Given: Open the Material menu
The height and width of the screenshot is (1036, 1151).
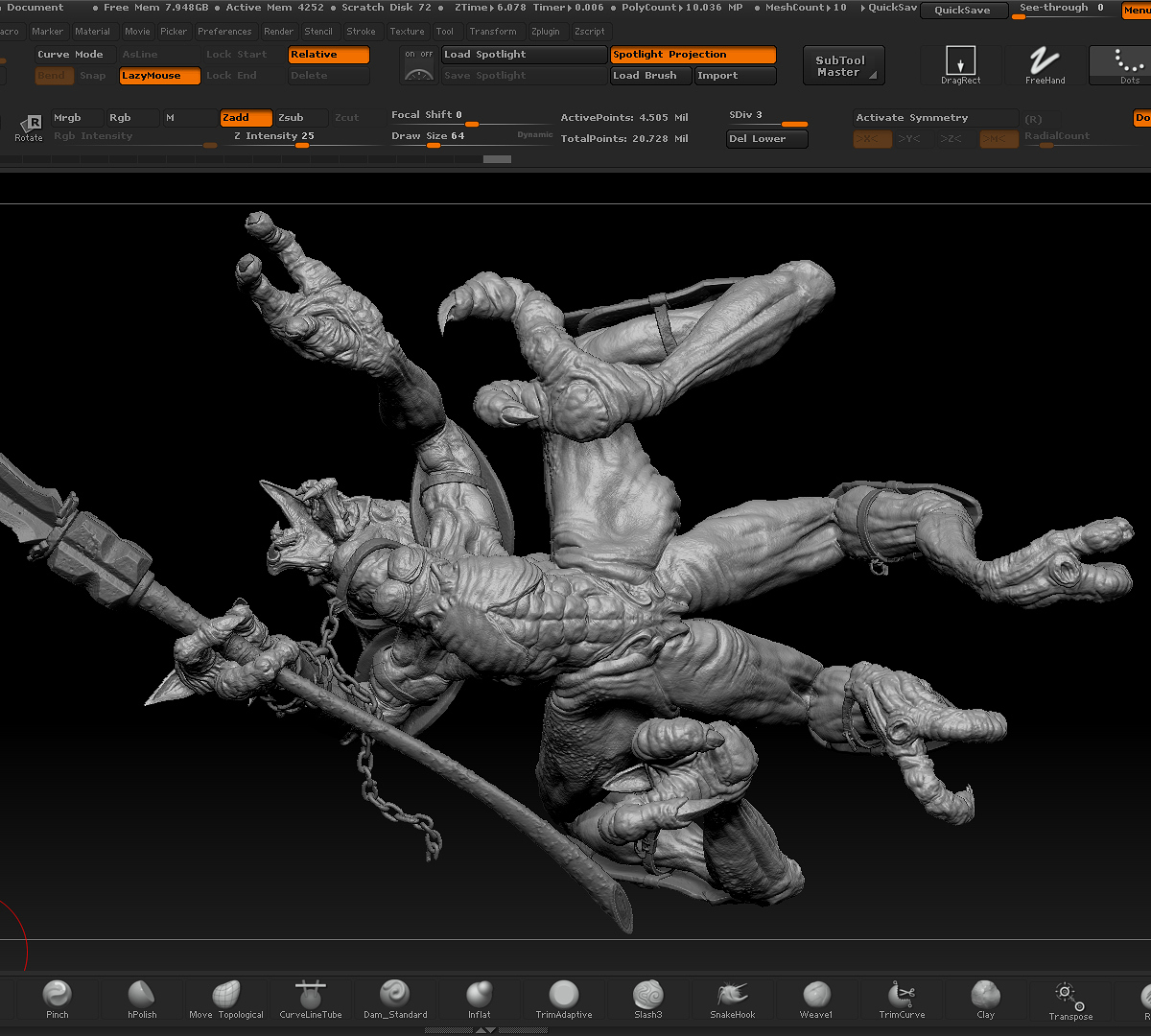Looking at the screenshot, I should pyautogui.click(x=93, y=32).
